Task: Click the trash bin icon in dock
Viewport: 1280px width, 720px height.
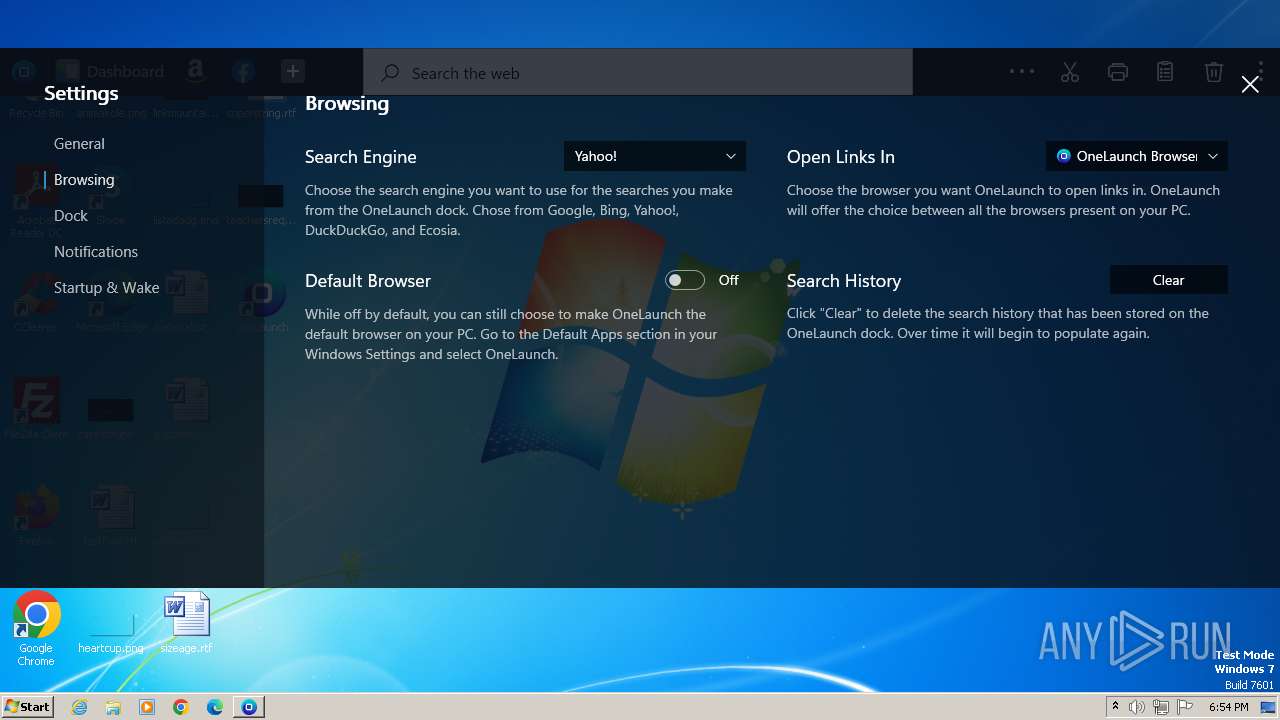Action: coord(1213,72)
